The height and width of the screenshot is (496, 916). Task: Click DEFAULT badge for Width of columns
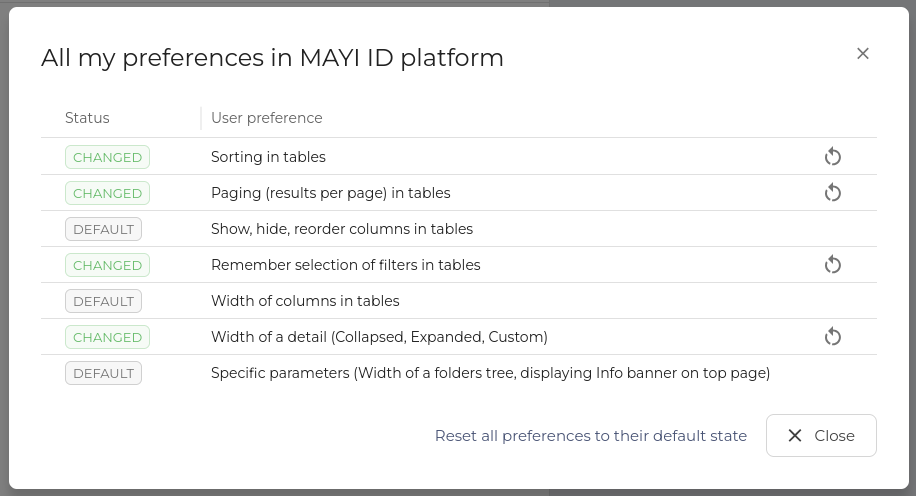(103, 301)
